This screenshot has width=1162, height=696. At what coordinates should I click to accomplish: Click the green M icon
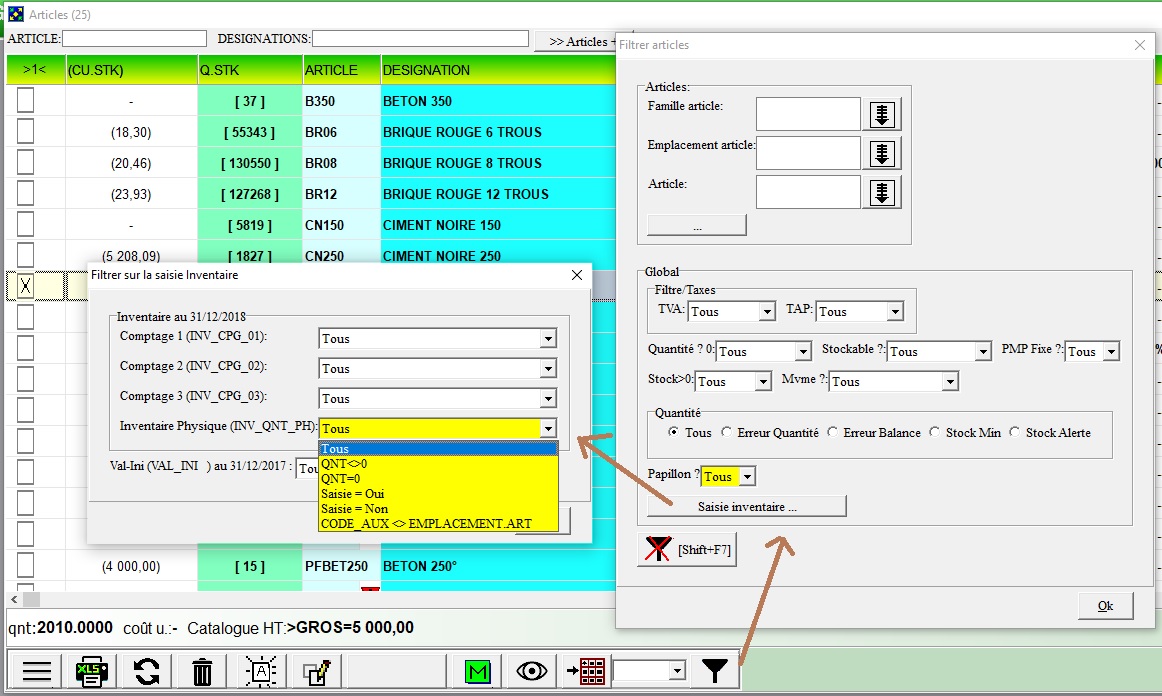[x=477, y=672]
